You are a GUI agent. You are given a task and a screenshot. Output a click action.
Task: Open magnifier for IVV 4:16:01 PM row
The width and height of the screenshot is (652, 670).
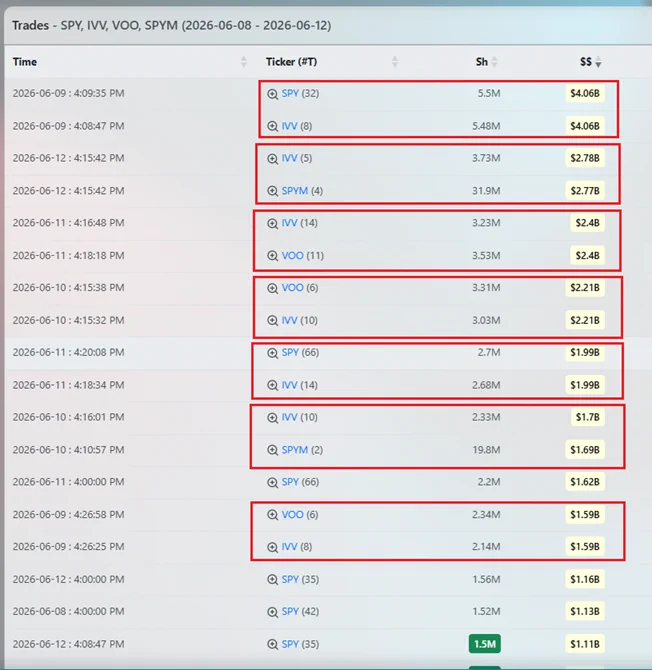[272, 417]
